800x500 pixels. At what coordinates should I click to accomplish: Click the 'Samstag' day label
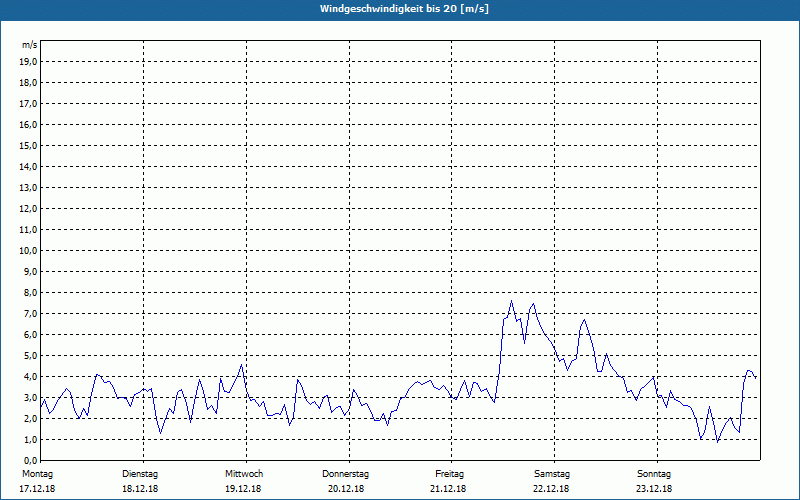click(x=552, y=474)
